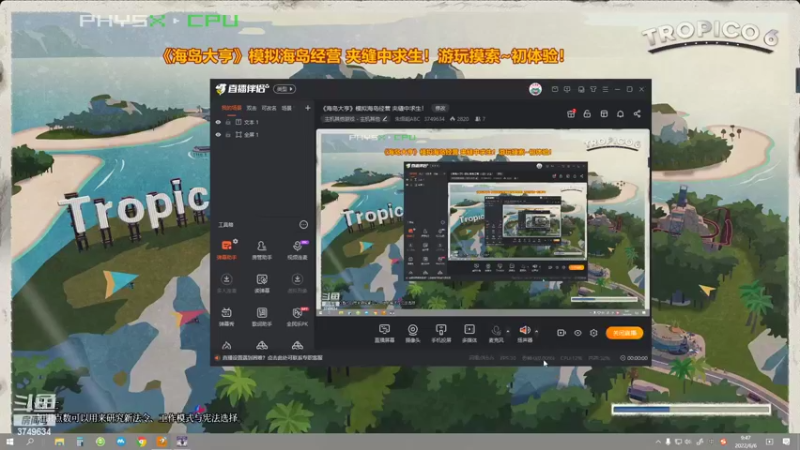Open File Explorer from the taskbar
Screen dimensions: 800x450
point(60,441)
